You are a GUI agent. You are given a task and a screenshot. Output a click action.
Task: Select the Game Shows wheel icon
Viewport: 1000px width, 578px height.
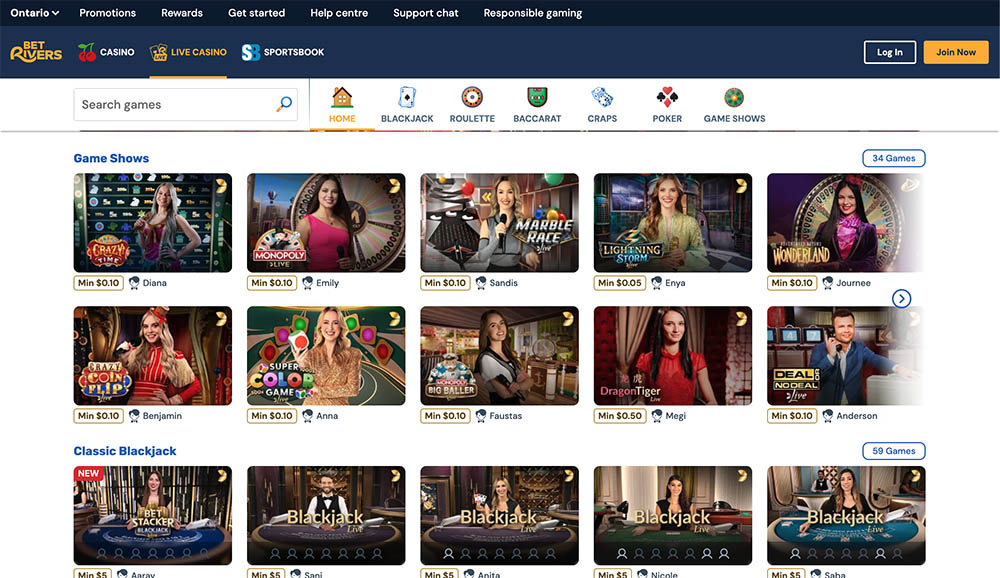pyautogui.click(x=734, y=98)
